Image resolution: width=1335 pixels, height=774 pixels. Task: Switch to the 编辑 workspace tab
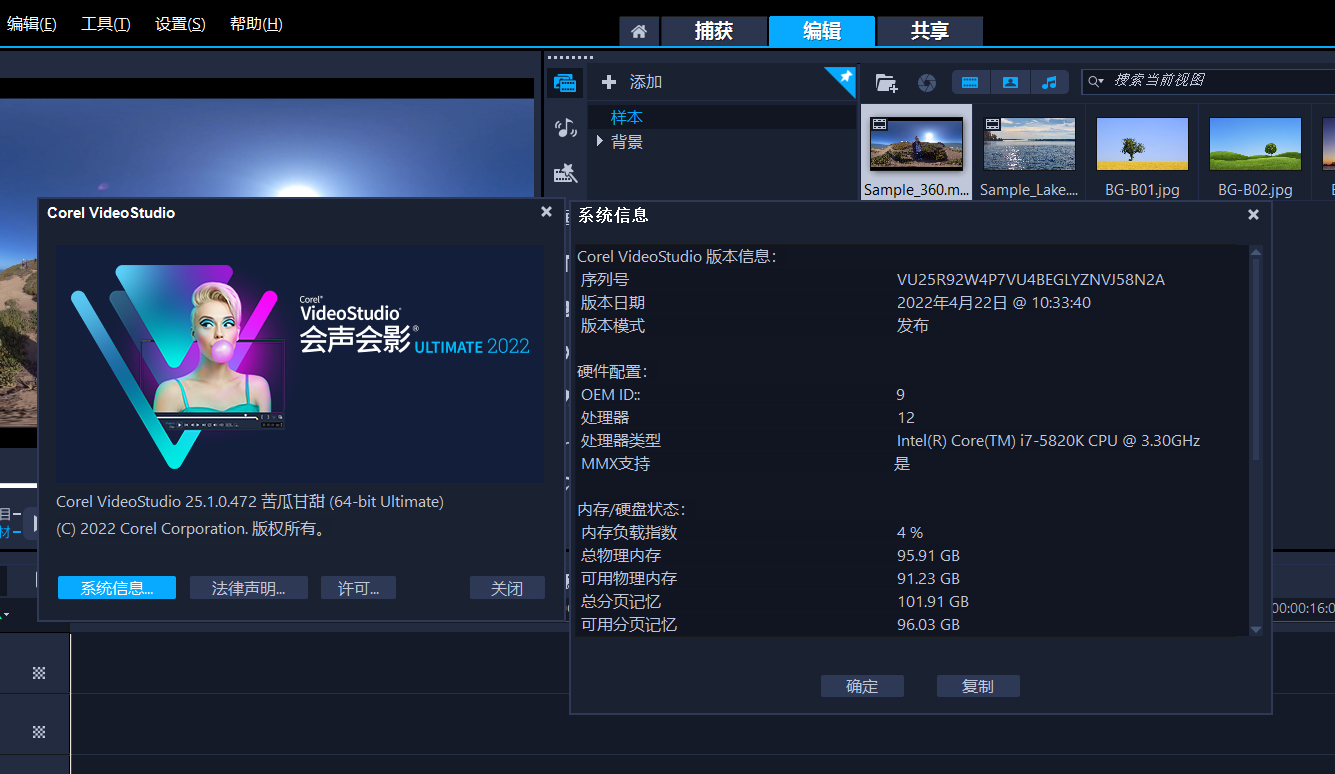822,31
